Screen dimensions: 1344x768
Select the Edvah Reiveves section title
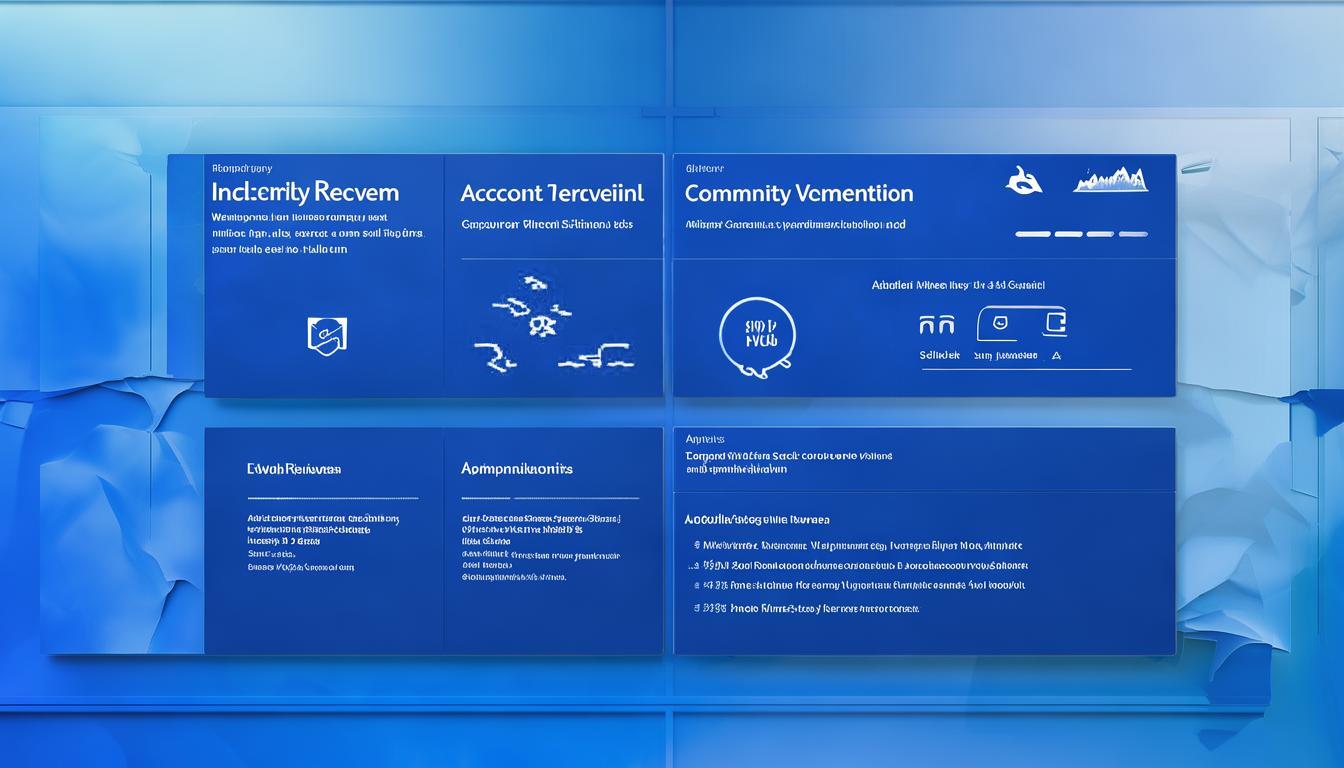click(x=294, y=468)
